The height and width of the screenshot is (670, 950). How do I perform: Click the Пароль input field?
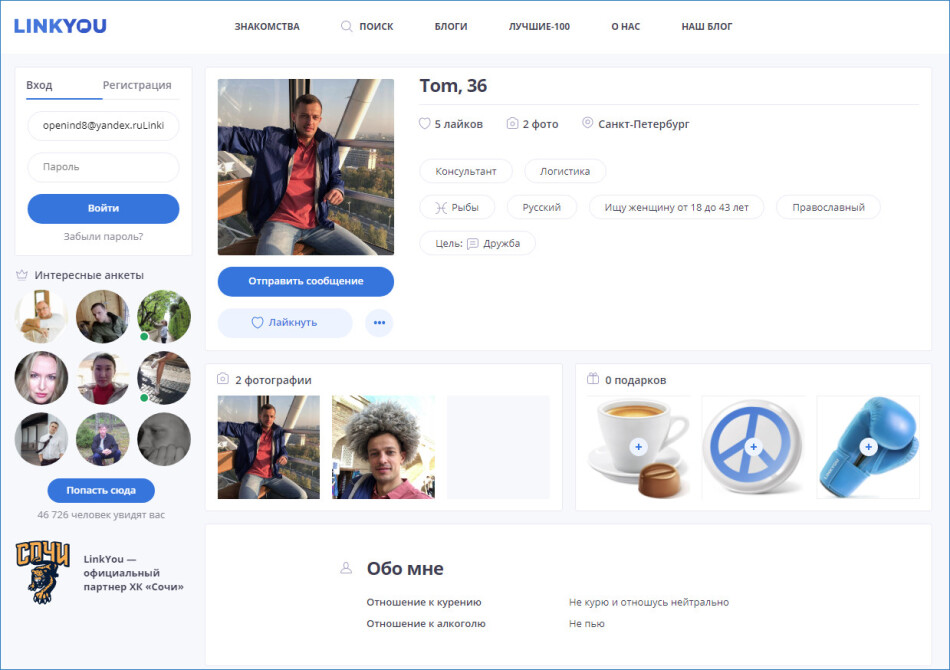tap(103, 167)
